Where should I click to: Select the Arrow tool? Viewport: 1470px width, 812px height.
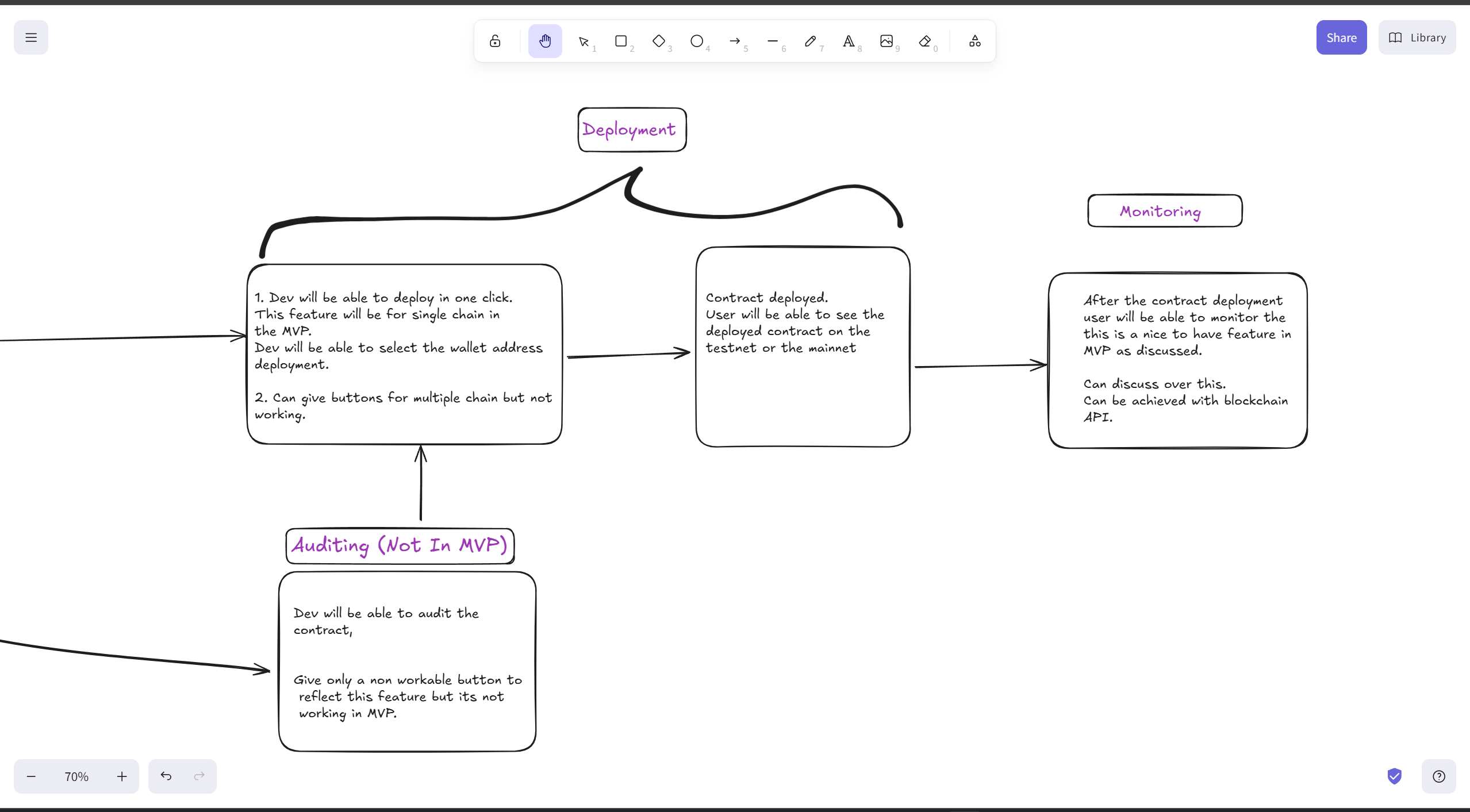click(736, 41)
